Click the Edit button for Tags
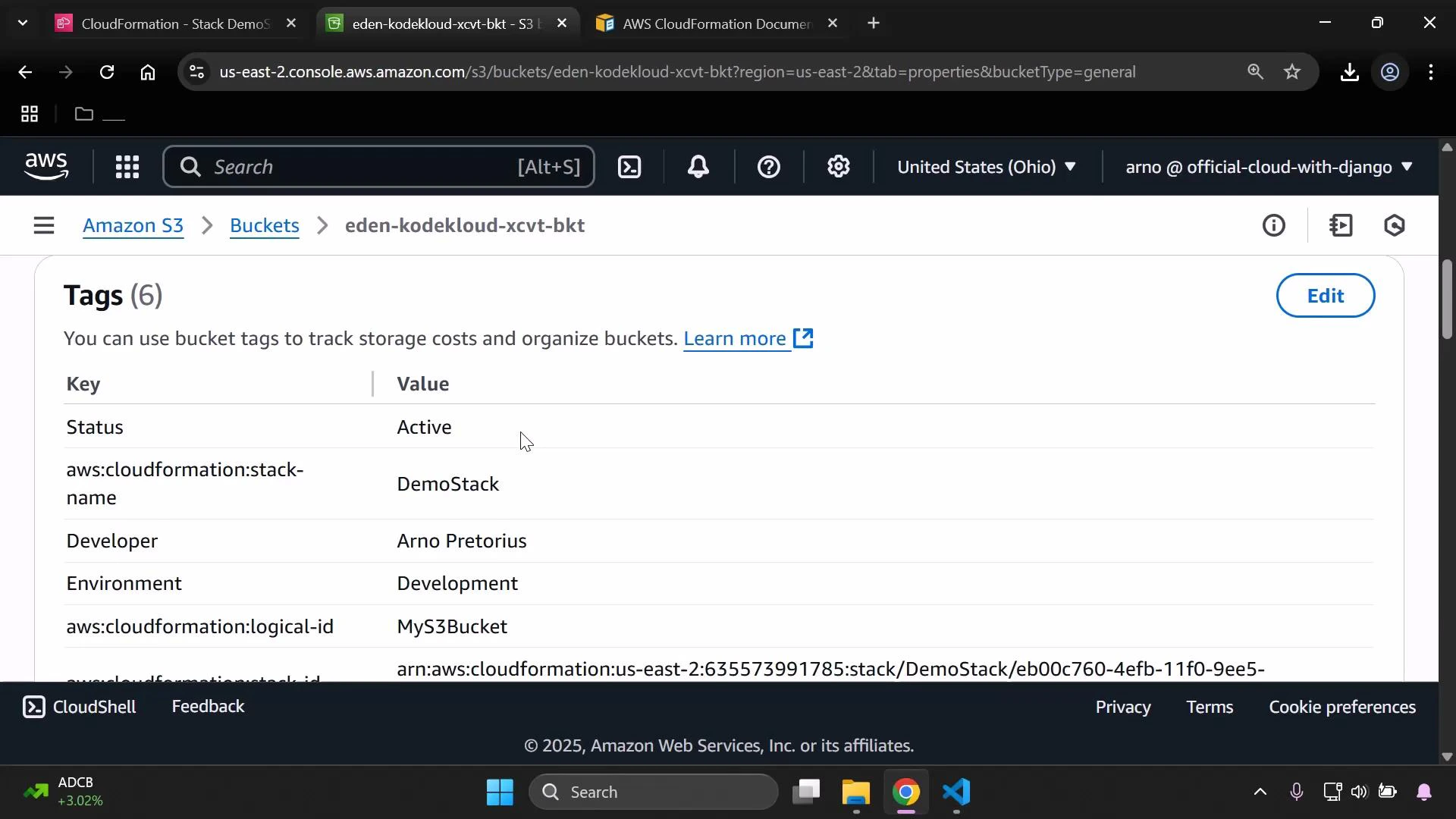Image resolution: width=1456 pixels, height=819 pixels. point(1326,295)
